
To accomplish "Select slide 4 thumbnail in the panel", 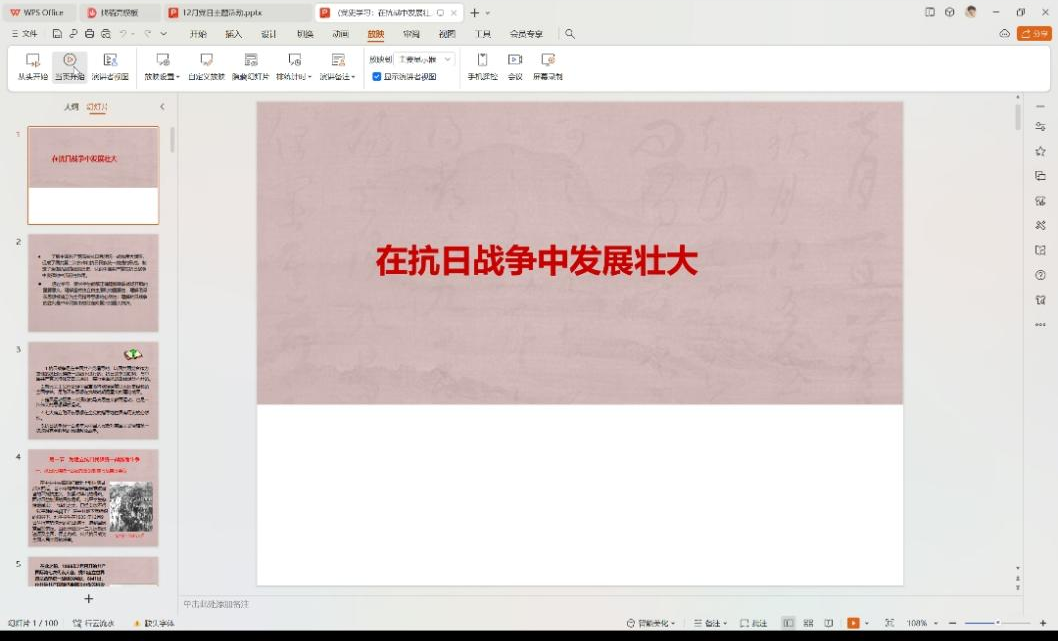I will click(93, 497).
